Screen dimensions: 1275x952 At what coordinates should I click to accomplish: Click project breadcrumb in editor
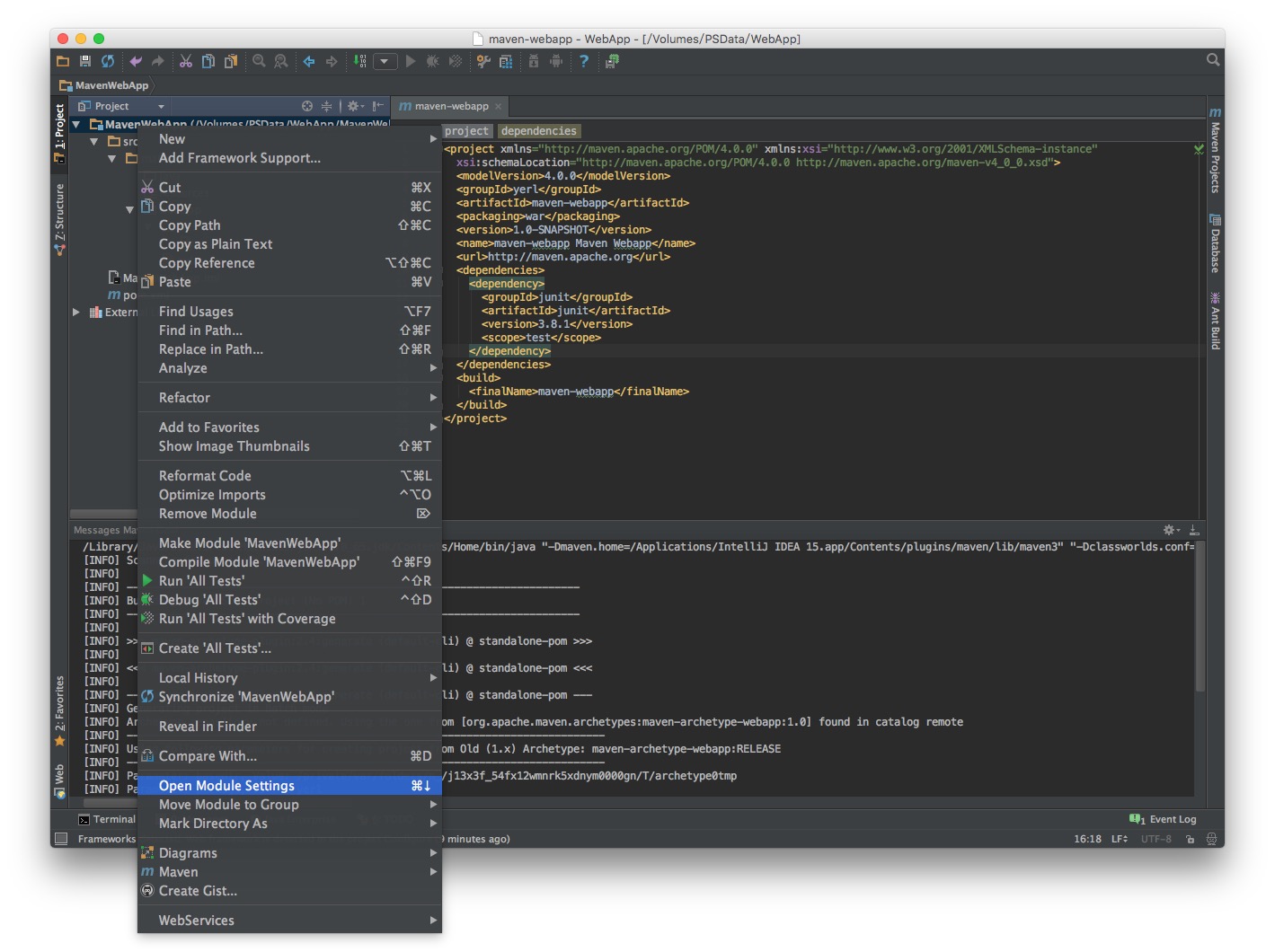click(x=466, y=131)
